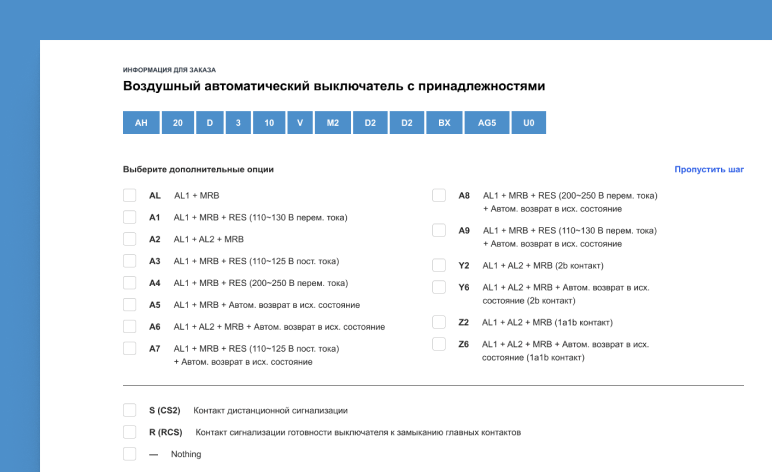
Task: Select the 20 code segment
Action: coord(177,123)
